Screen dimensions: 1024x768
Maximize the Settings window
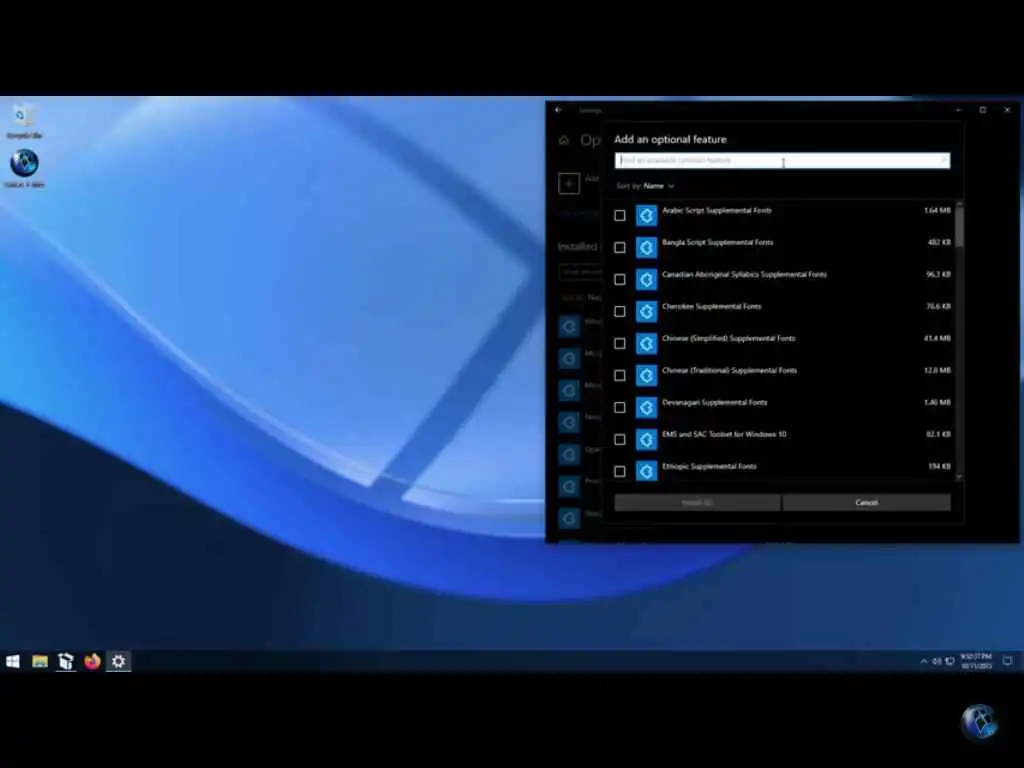coord(983,110)
